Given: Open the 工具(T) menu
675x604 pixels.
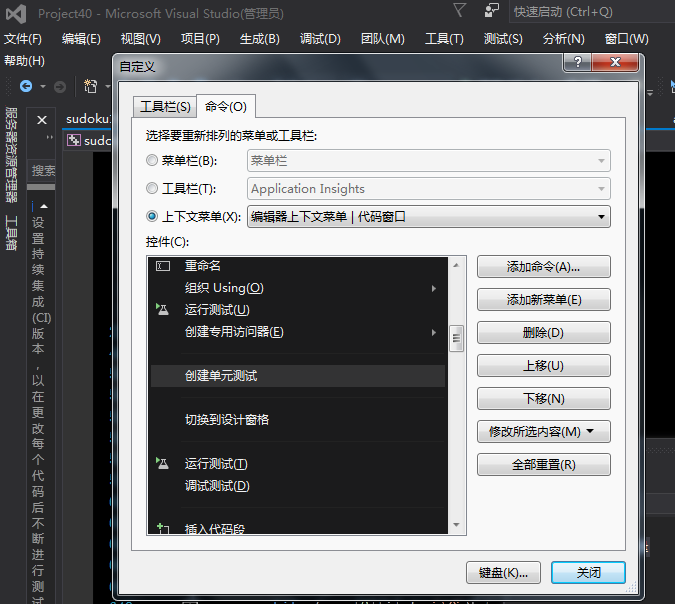Looking at the screenshot, I should (x=444, y=39).
